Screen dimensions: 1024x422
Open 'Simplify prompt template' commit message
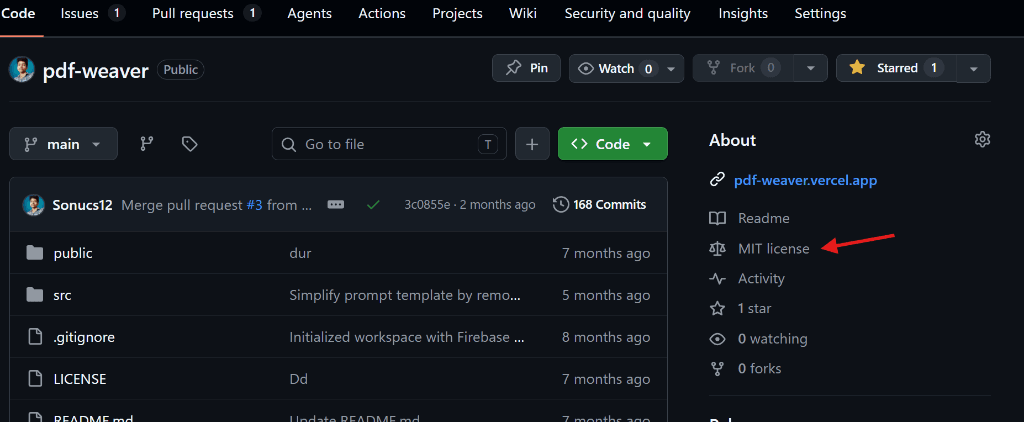[405, 295]
